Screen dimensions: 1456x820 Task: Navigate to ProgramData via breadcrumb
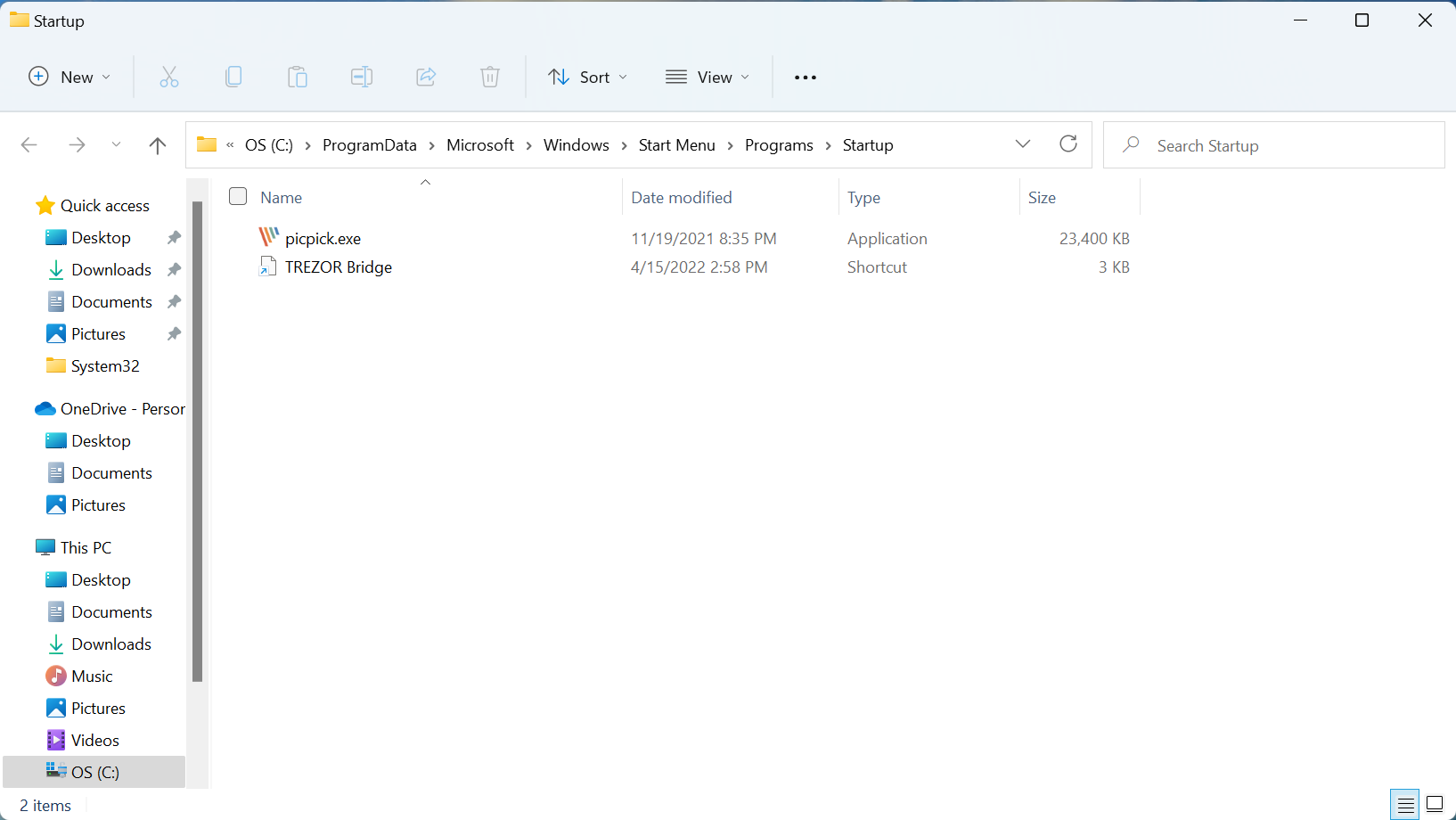click(x=370, y=144)
